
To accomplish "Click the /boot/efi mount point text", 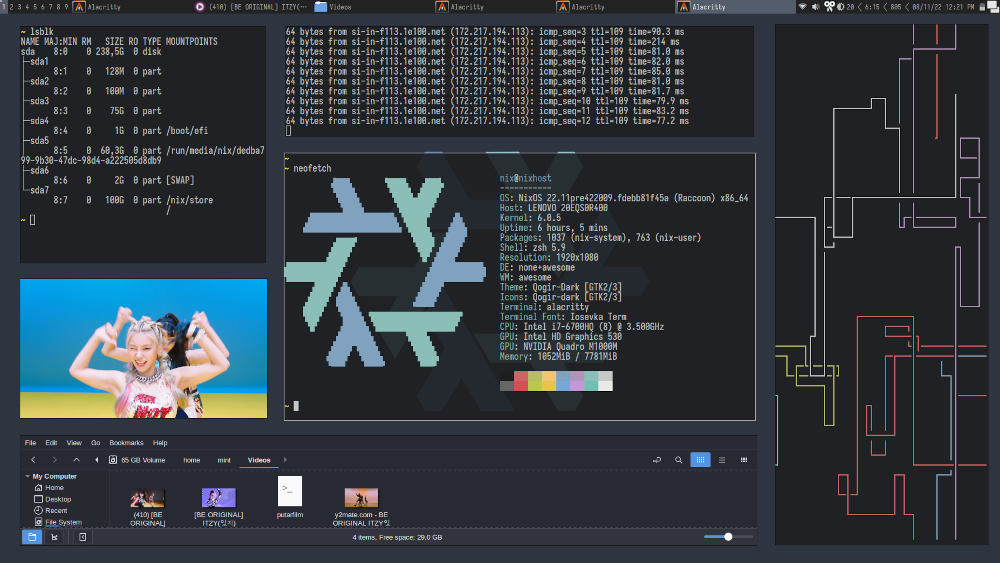I will [187, 130].
